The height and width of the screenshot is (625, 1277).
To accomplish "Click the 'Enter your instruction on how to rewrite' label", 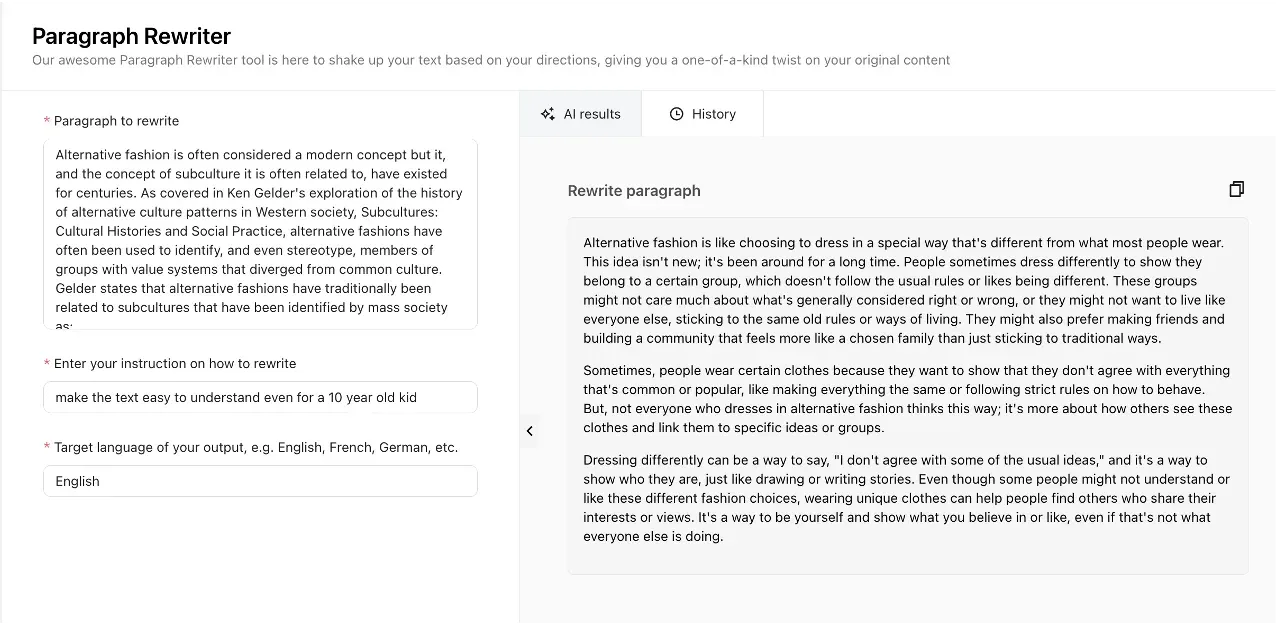I will click(x=175, y=364).
